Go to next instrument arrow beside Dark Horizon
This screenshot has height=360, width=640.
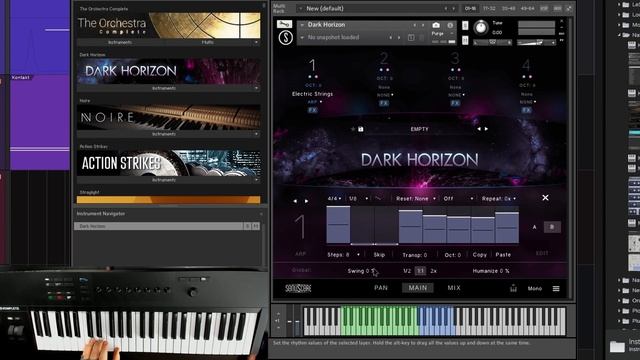click(423, 25)
